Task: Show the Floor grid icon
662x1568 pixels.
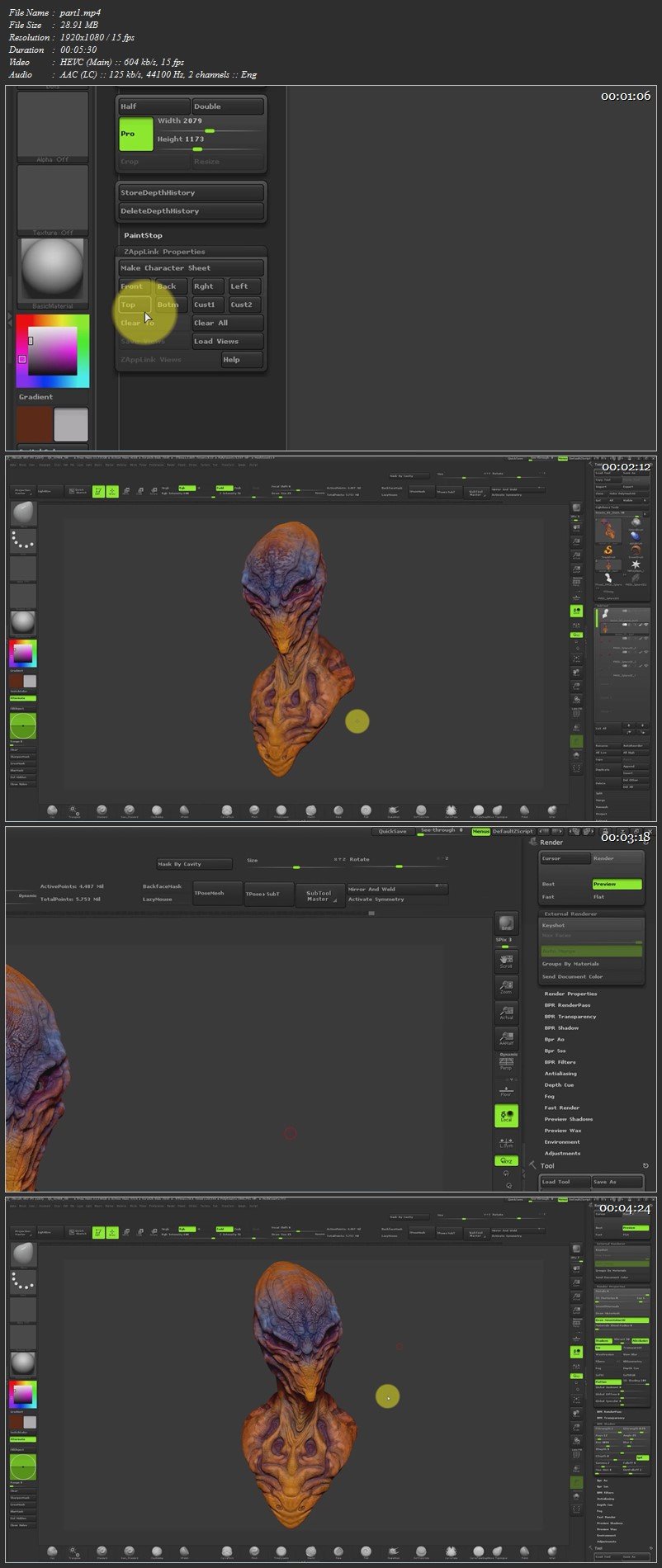Action: [506, 1091]
